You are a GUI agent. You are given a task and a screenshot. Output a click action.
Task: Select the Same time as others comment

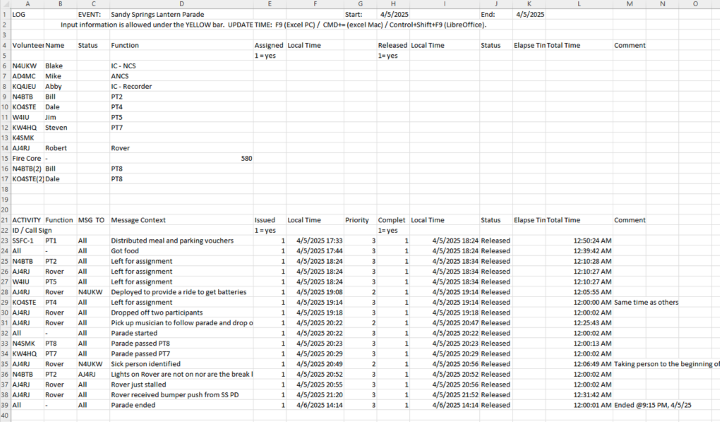(x=646, y=302)
